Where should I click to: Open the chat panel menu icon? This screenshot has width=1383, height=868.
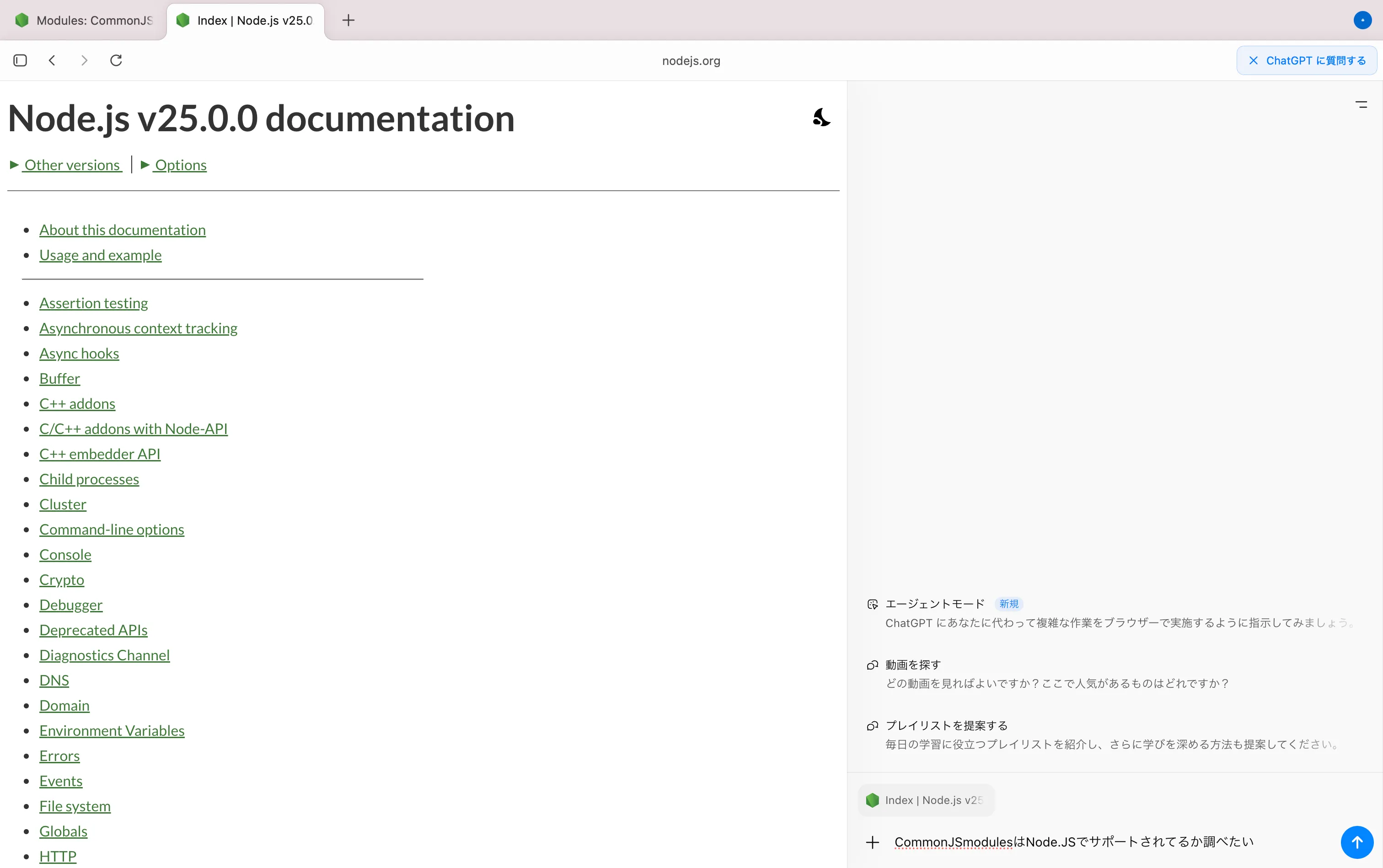pos(1361,104)
